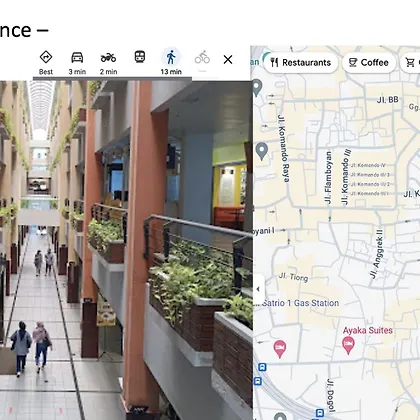Open the shopping cart filter chip
The width and height of the screenshot is (420, 420).
tap(411, 62)
